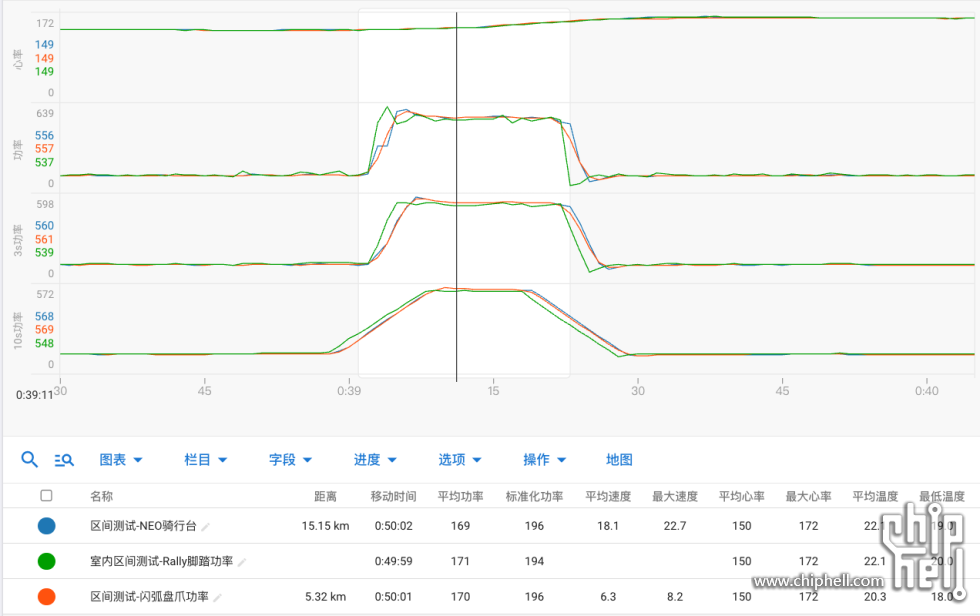Image resolution: width=980 pixels, height=616 pixels.
Task: Click the 心率 chart axis label
Action: pos(18,59)
